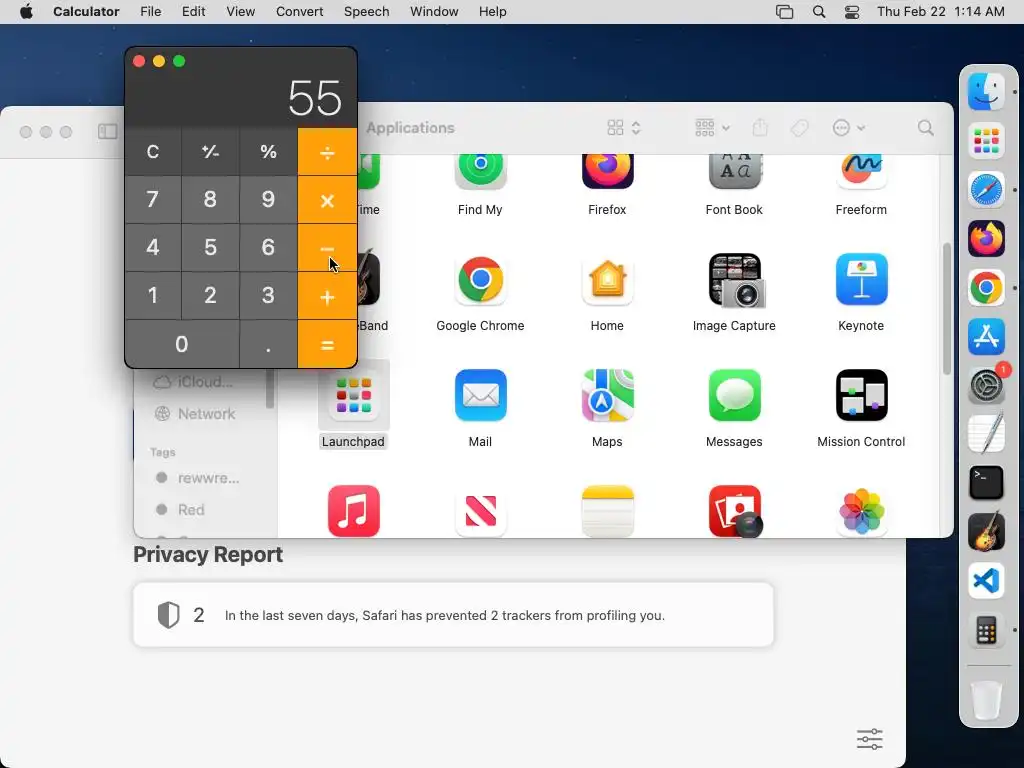Toggle the sign with the +/- key
This screenshot has height=768, width=1024.
click(x=210, y=152)
